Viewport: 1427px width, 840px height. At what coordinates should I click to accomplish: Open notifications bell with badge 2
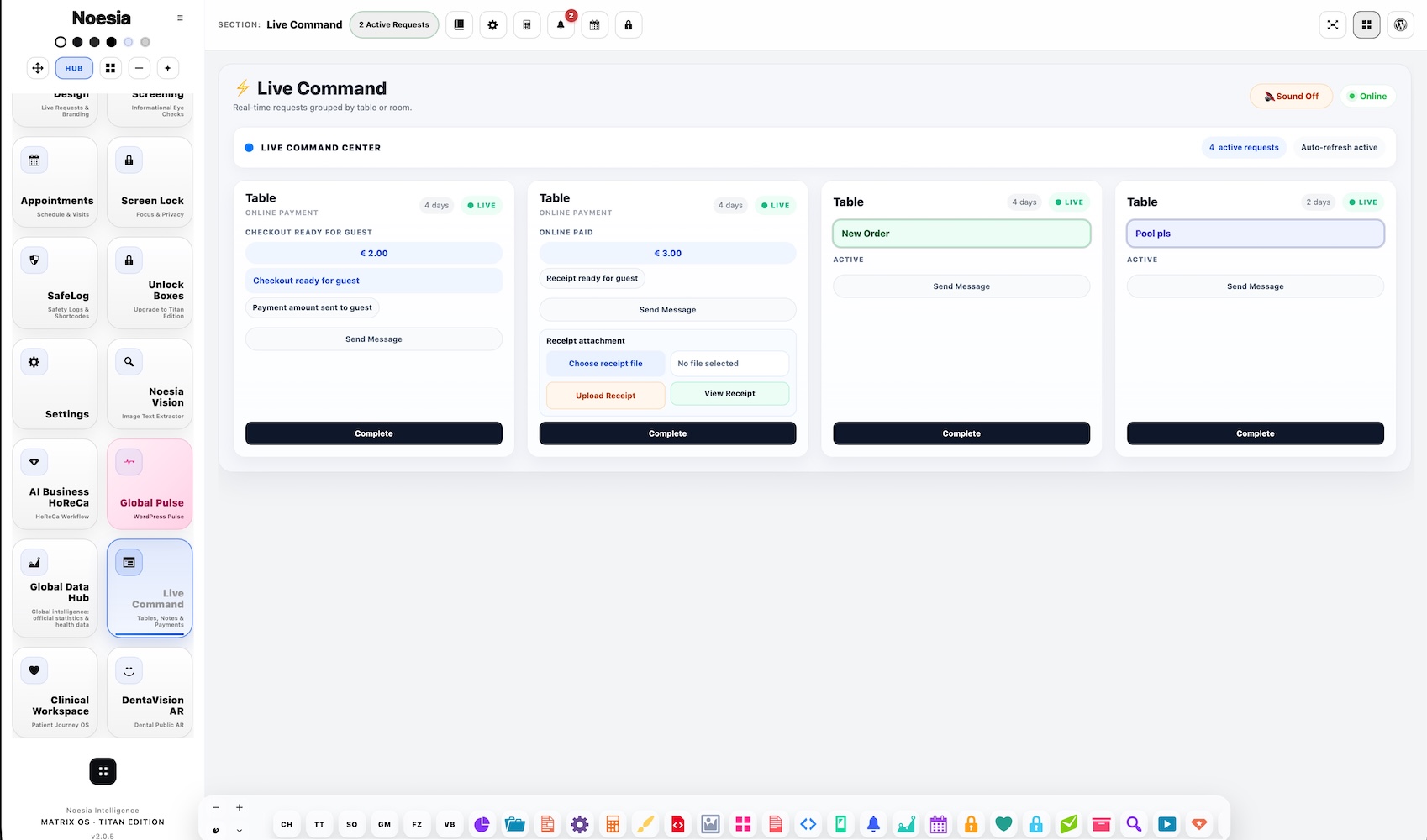point(561,25)
